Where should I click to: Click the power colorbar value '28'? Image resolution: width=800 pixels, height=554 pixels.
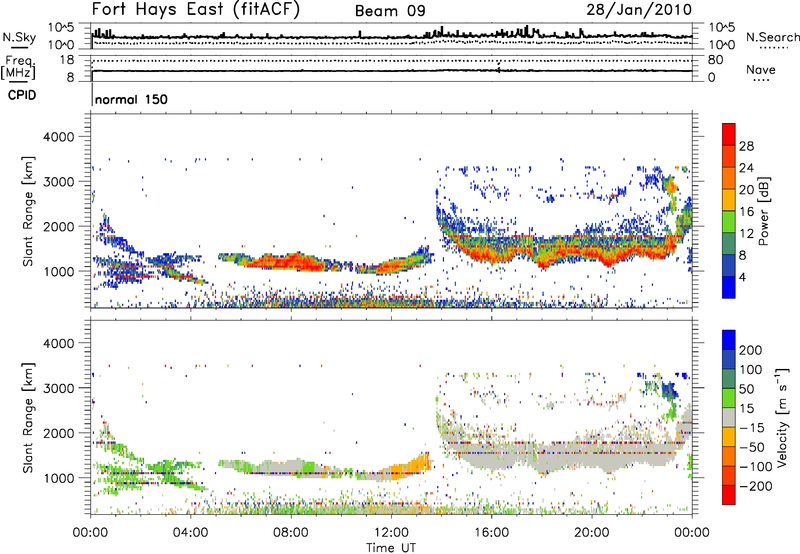click(x=746, y=146)
